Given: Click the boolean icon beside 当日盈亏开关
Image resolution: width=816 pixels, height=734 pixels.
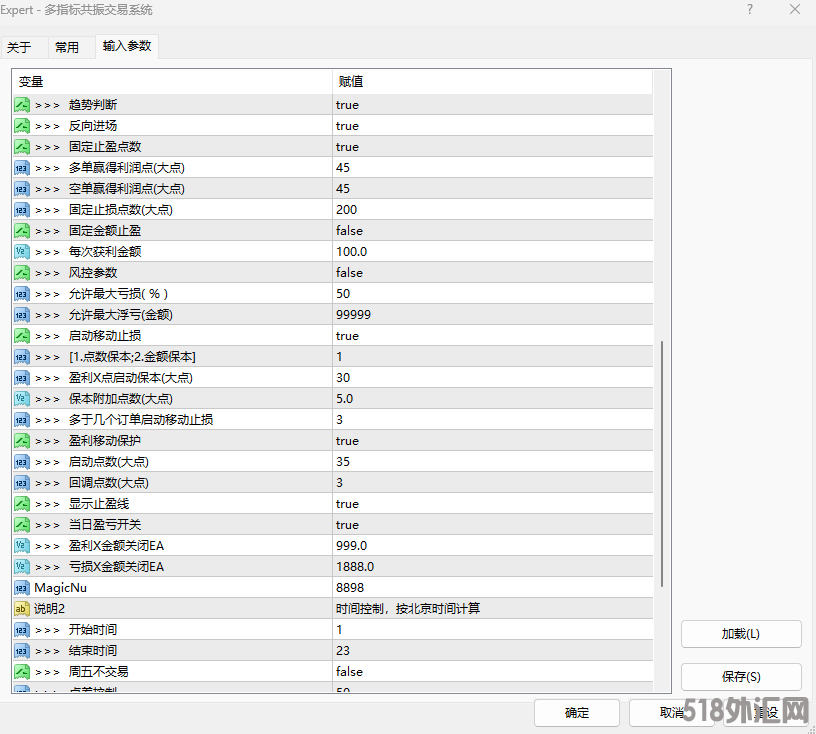Looking at the screenshot, I should tap(22, 525).
